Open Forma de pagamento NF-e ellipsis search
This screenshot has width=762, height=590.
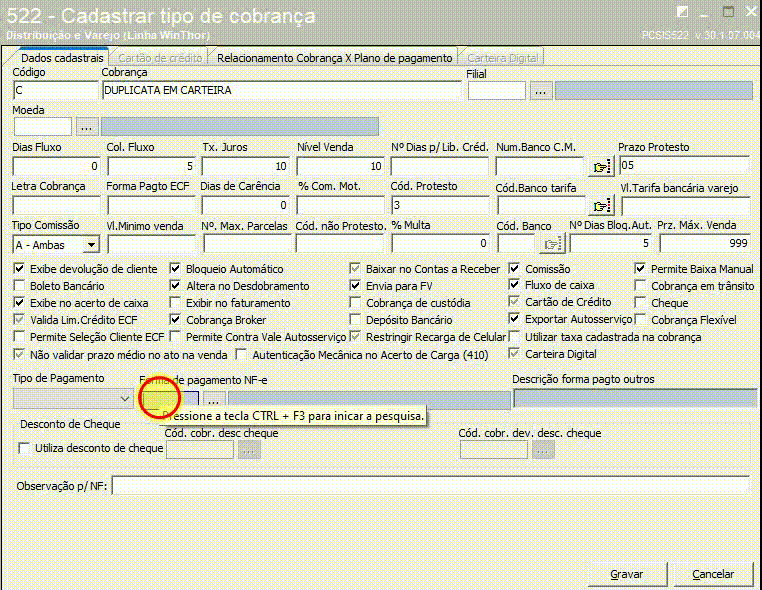pos(213,400)
